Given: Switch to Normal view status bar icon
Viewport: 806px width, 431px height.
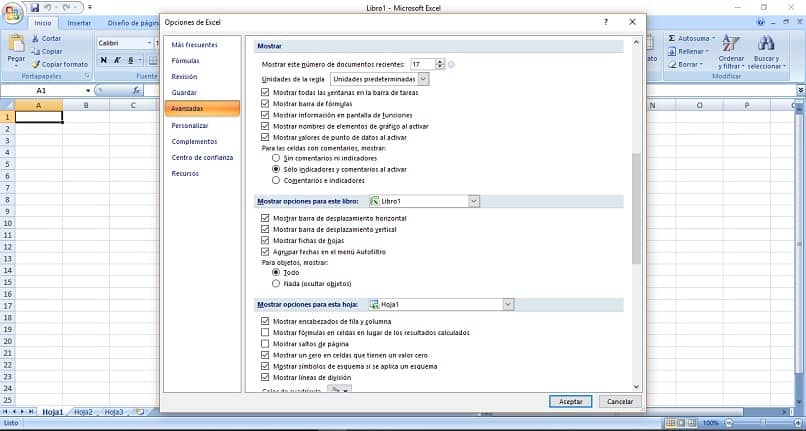Looking at the screenshot, I should point(669,423).
